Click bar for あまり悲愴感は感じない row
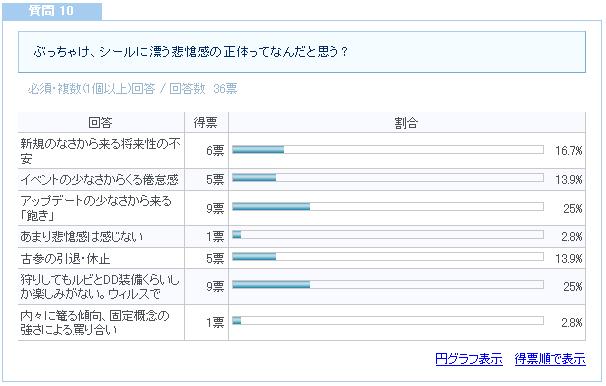Viewport: 606px width, 386px height. [x=388, y=235]
